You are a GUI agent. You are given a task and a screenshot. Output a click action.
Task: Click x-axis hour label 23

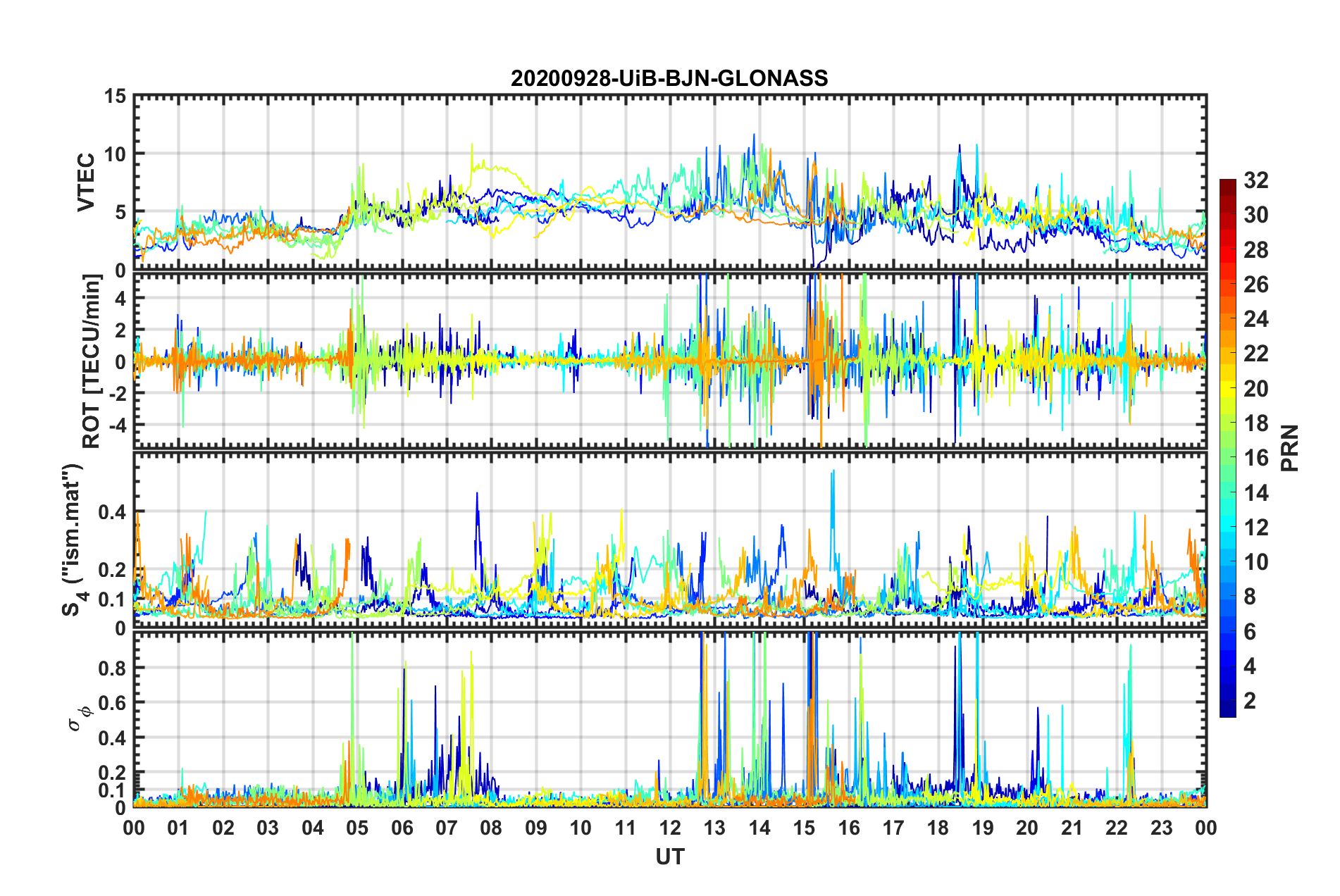(x=1162, y=828)
